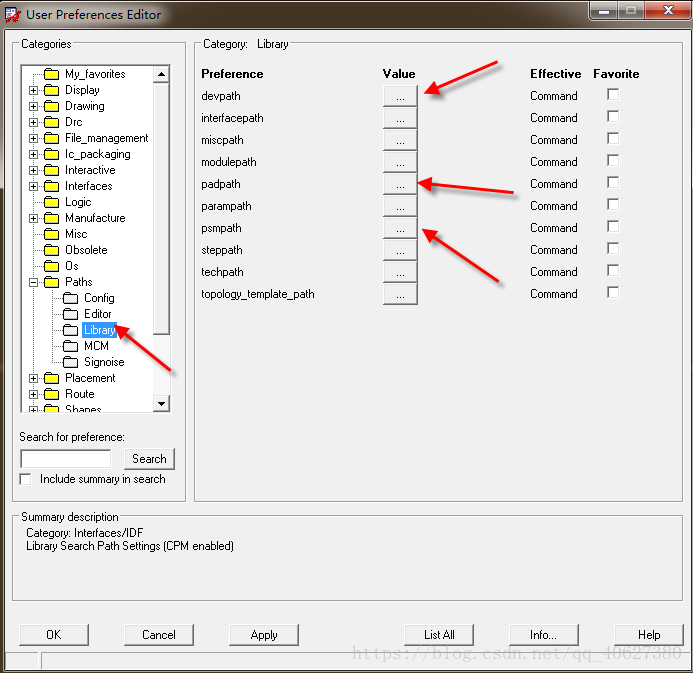Screen dimensions: 693x673
Task: Select the Misc category item
Action: click(78, 234)
